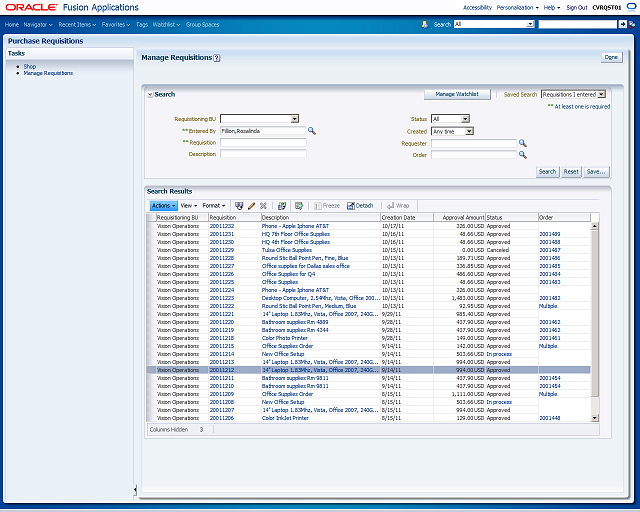Viewport: 640px width, 512px height.
Task: Open Manage Requisitions task link
Action: click(48, 73)
